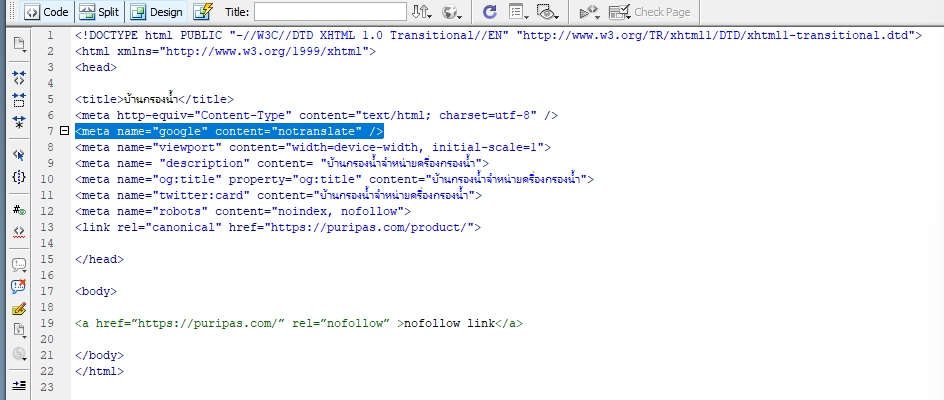Open the Preview in Browser globe dropdown
The image size is (944, 400).
(452, 12)
